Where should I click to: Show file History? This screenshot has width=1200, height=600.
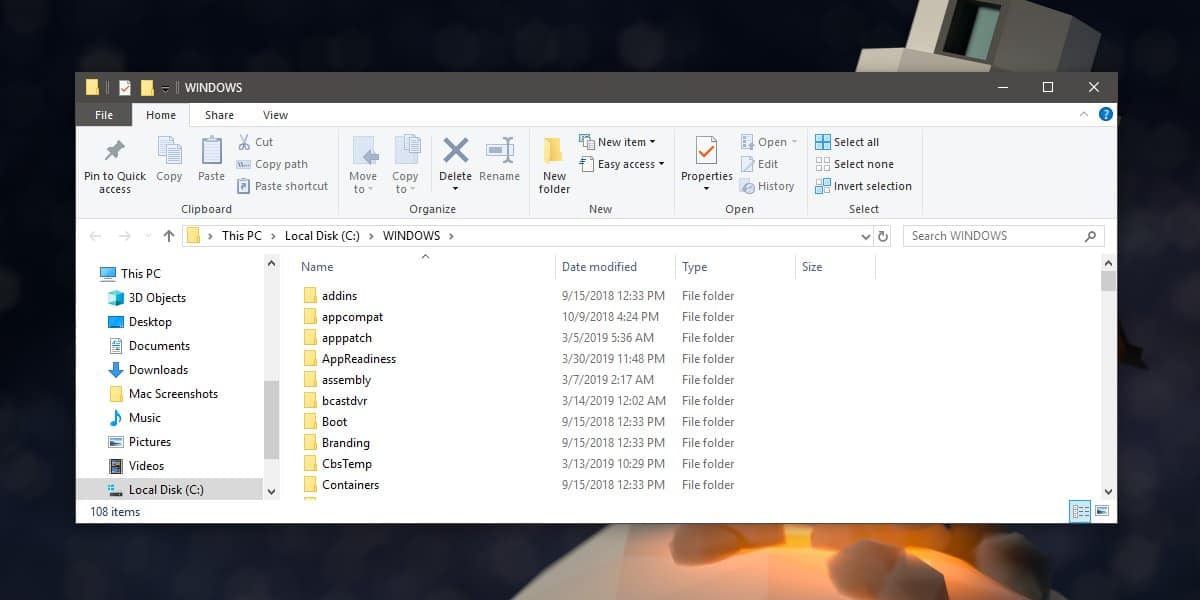(767, 186)
